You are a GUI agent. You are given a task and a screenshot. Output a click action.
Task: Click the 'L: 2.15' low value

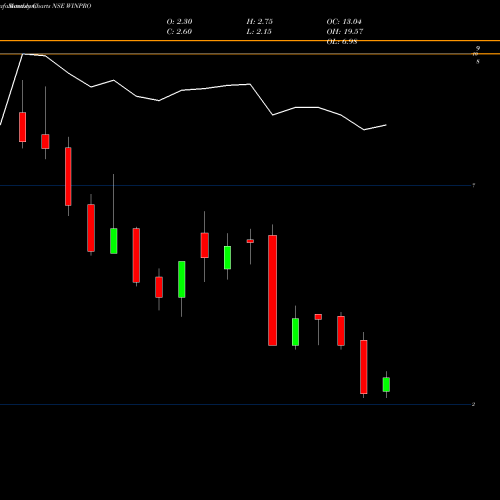(x=259, y=32)
